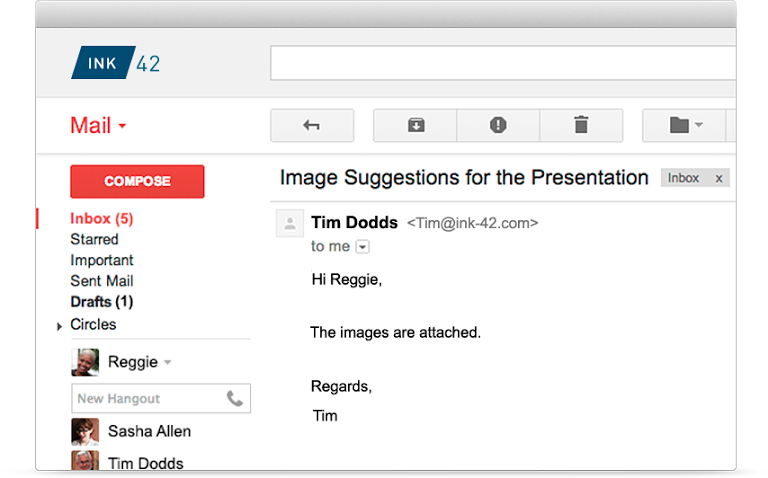Open the Mail dropdown menu

click(98, 126)
